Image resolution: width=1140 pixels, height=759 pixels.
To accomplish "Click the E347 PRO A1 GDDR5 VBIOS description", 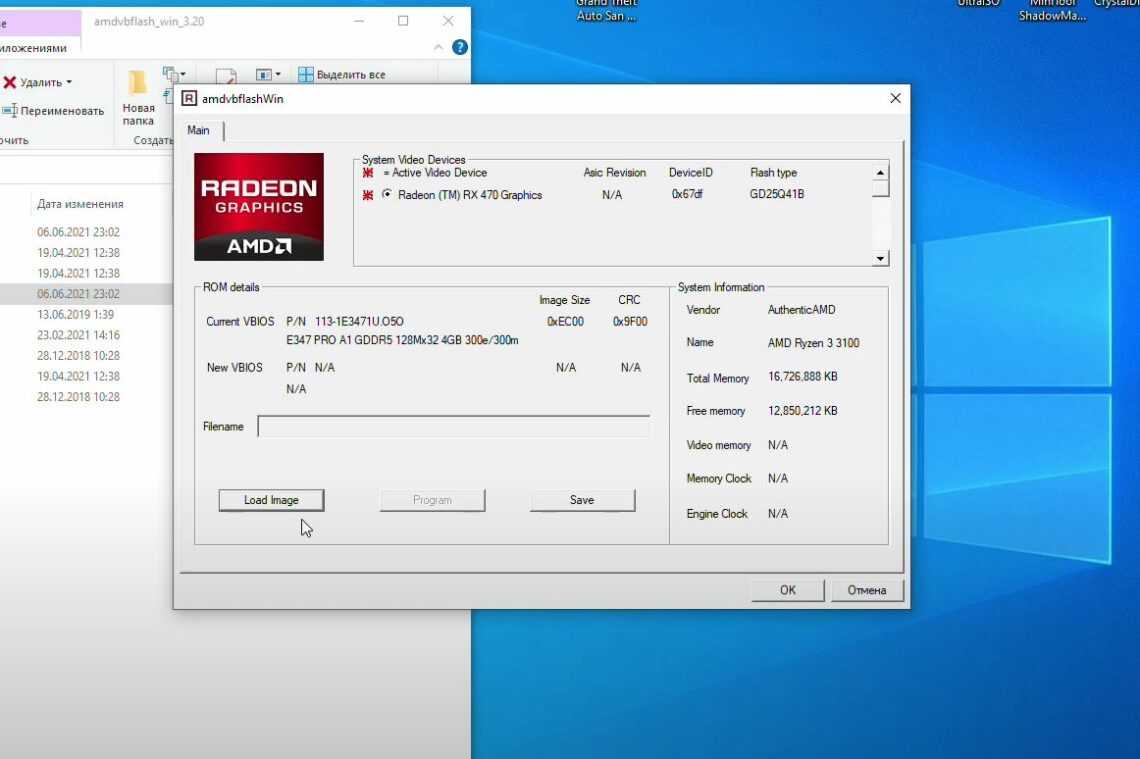I will pos(402,340).
